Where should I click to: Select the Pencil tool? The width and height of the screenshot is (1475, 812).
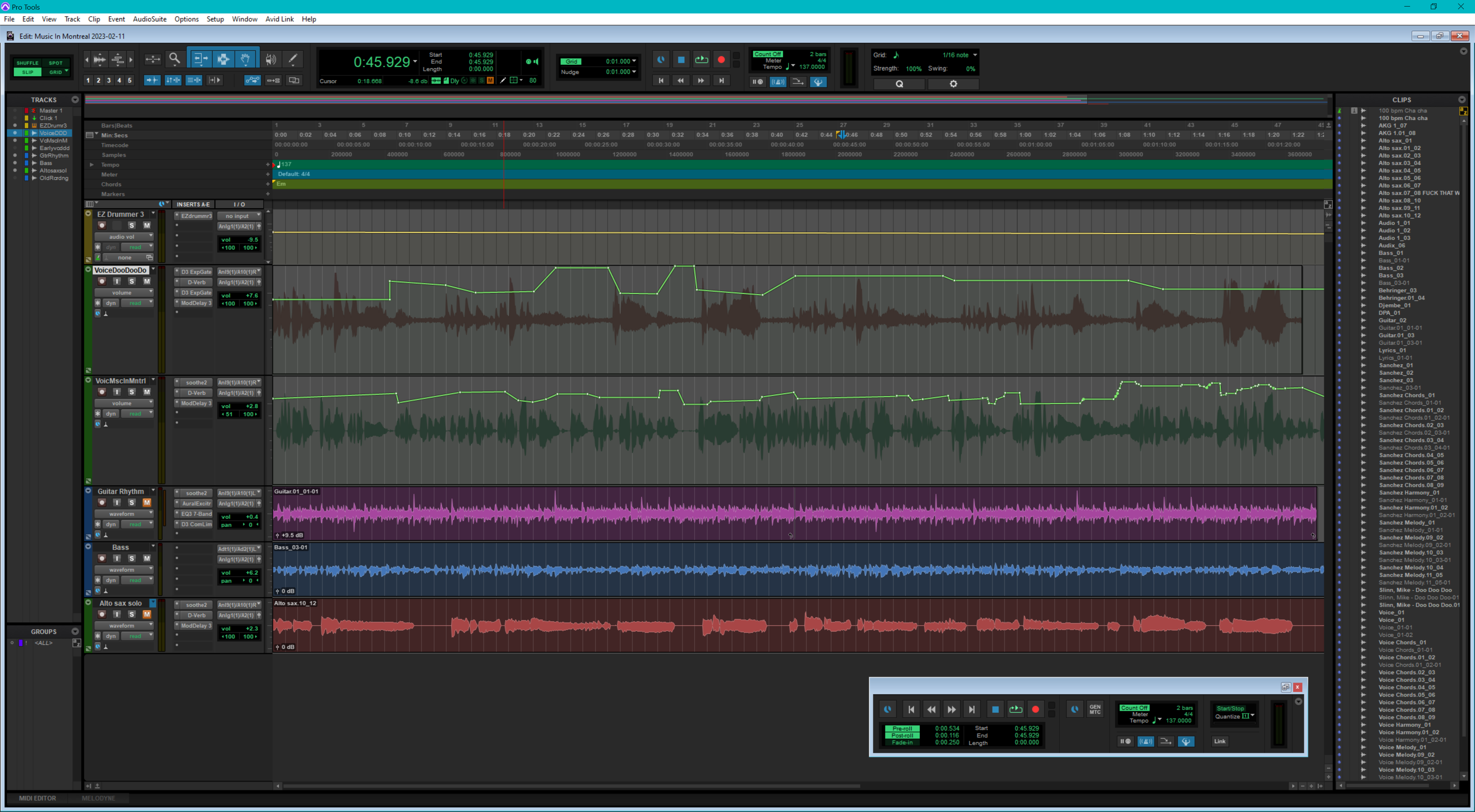pos(293,59)
